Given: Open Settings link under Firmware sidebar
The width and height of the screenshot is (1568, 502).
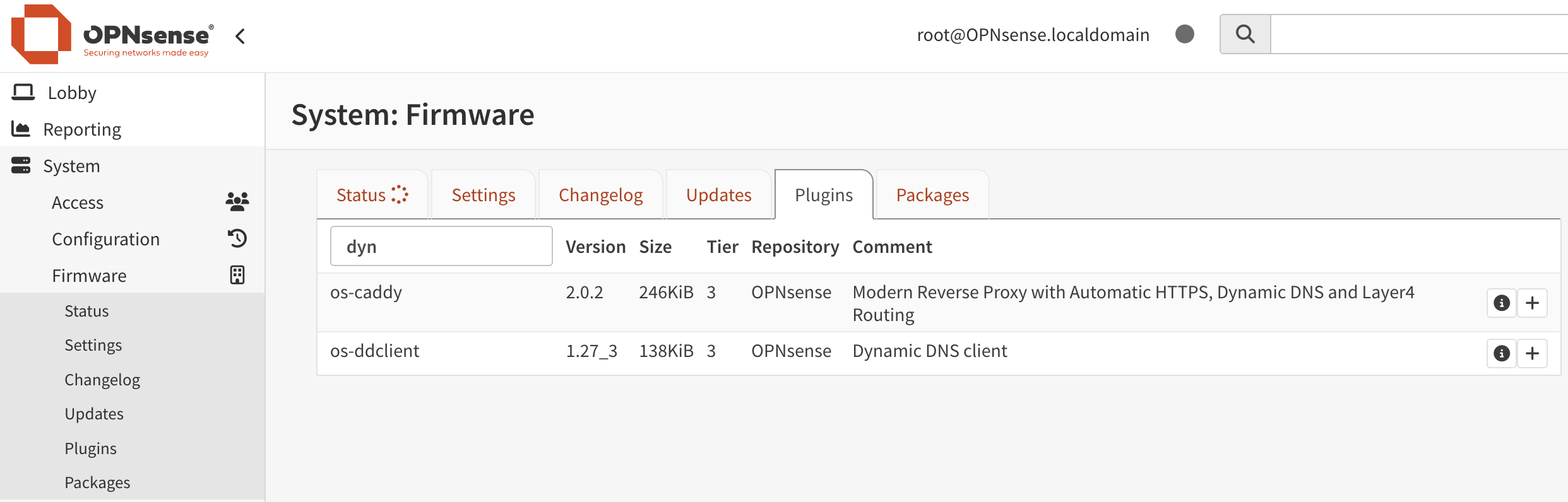Looking at the screenshot, I should click(93, 345).
